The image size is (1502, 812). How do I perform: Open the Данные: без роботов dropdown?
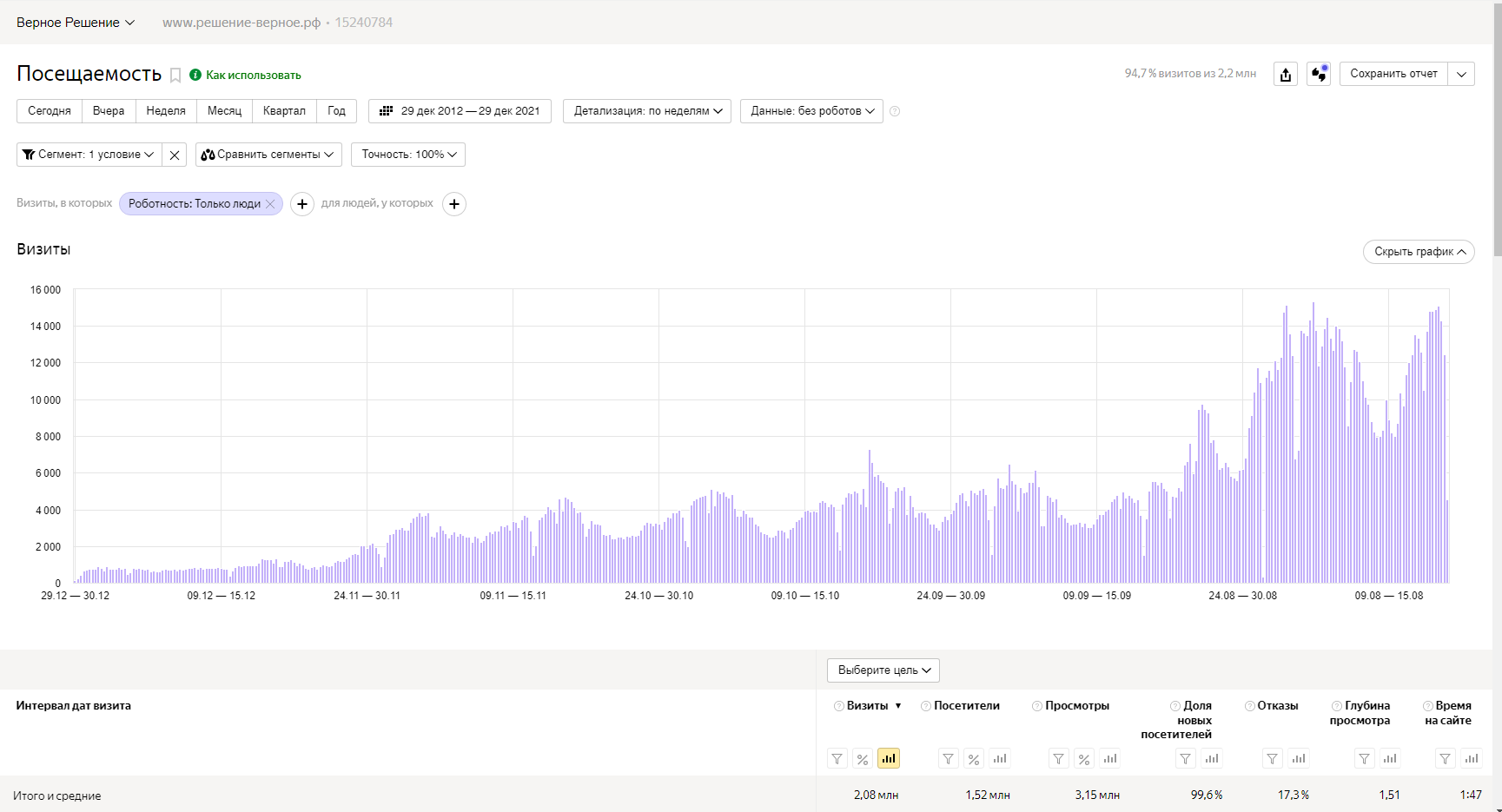811,111
